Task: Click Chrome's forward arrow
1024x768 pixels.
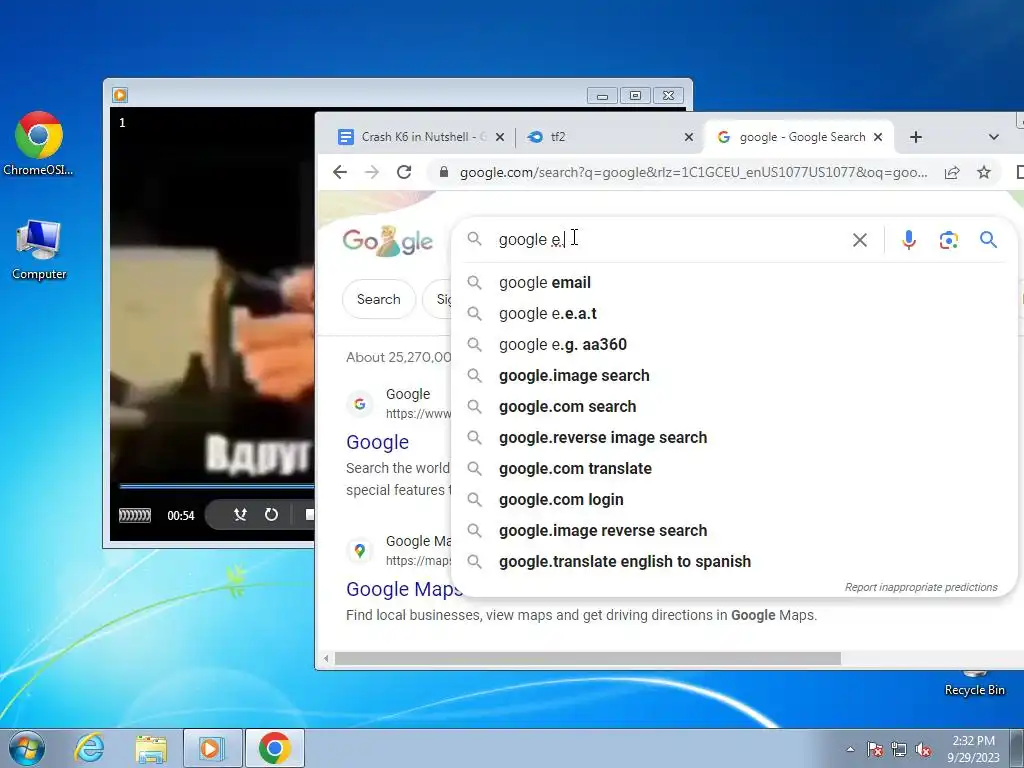Action: click(372, 172)
